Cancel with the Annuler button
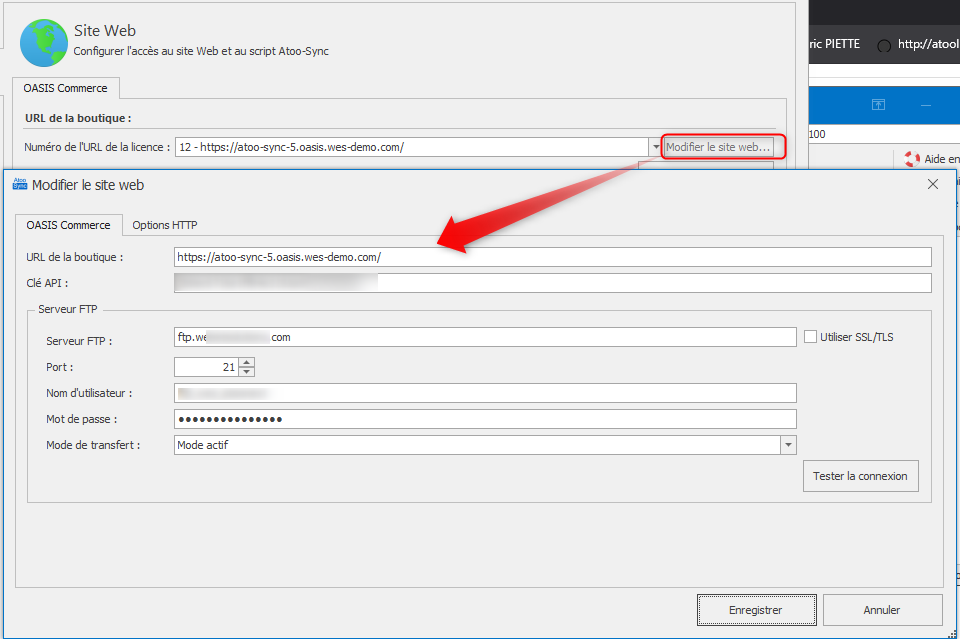Viewport: 960px width, 639px height. click(x=882, y=610)
